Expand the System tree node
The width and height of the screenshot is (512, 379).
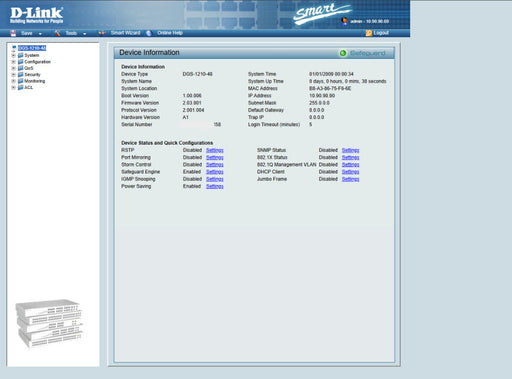[14, 55]
